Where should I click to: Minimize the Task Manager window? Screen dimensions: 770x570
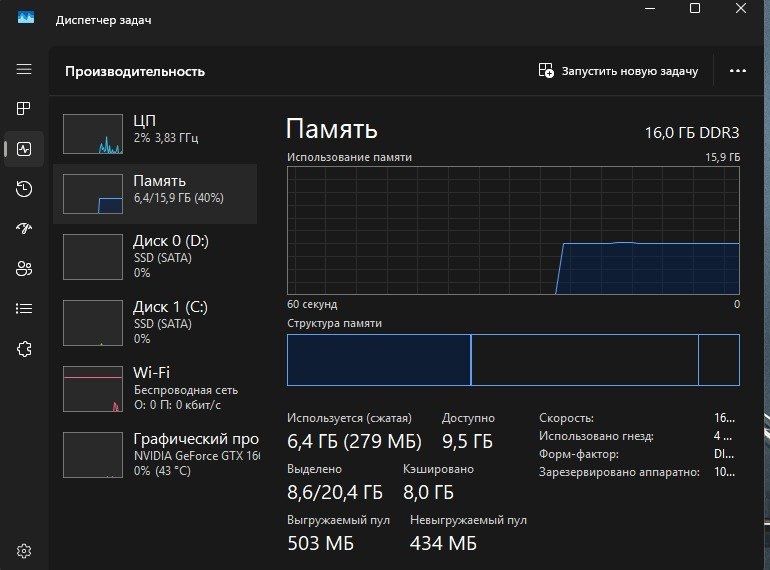pos(650,8)
